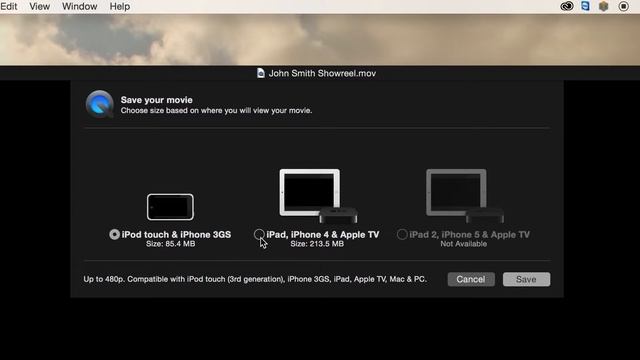Click the white iPad with Apple TV image
640x360 pixels.
click(x=318, y=196)
